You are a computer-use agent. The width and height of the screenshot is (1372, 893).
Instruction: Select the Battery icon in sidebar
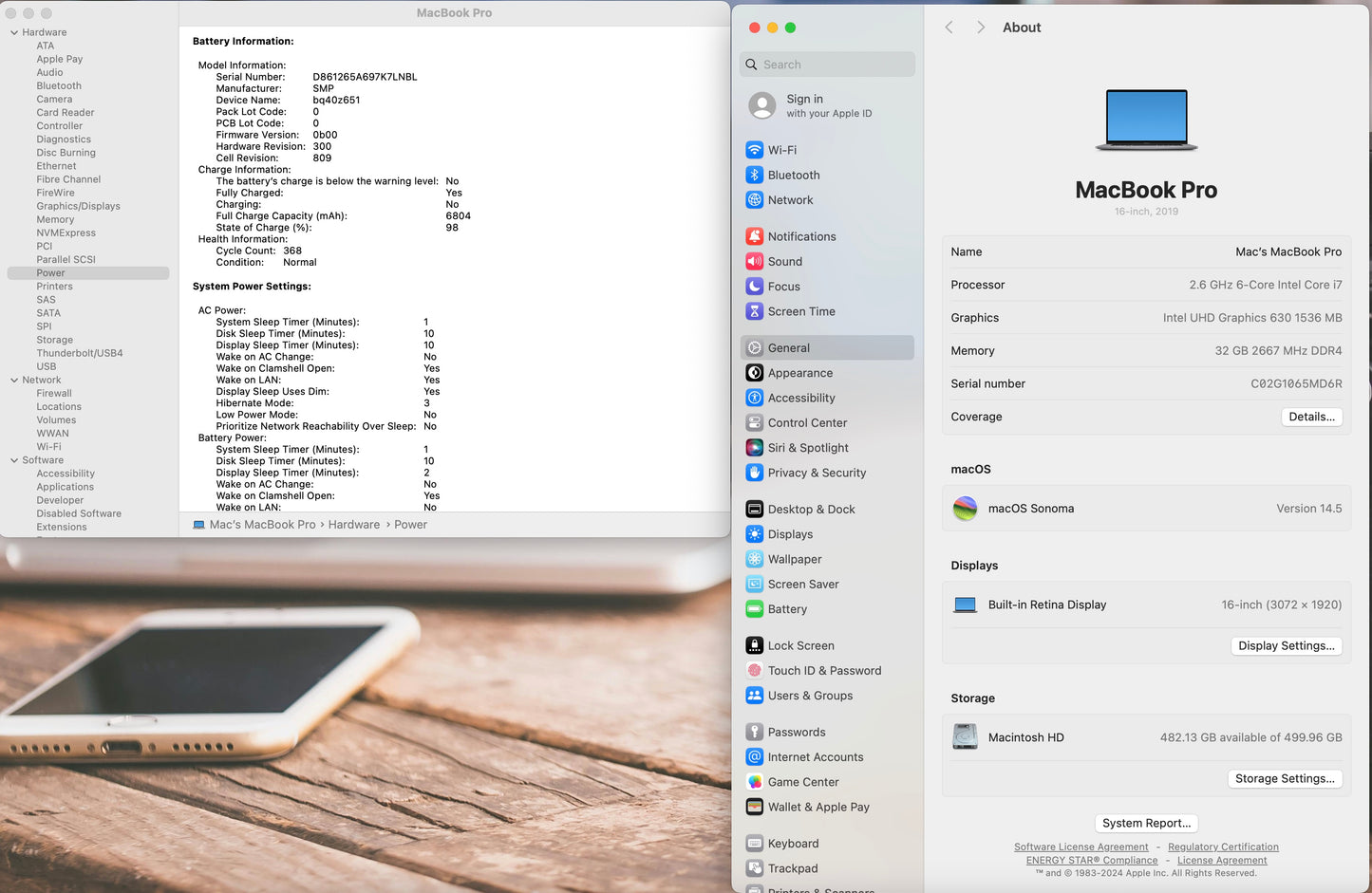[754, 609]
